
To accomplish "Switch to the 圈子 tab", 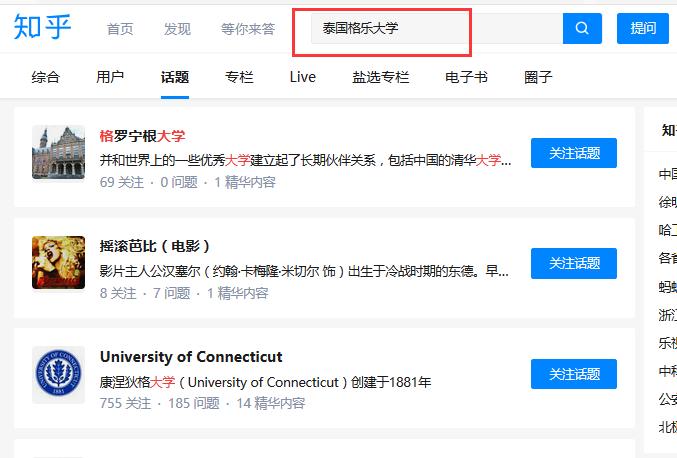I will point(538,77).
